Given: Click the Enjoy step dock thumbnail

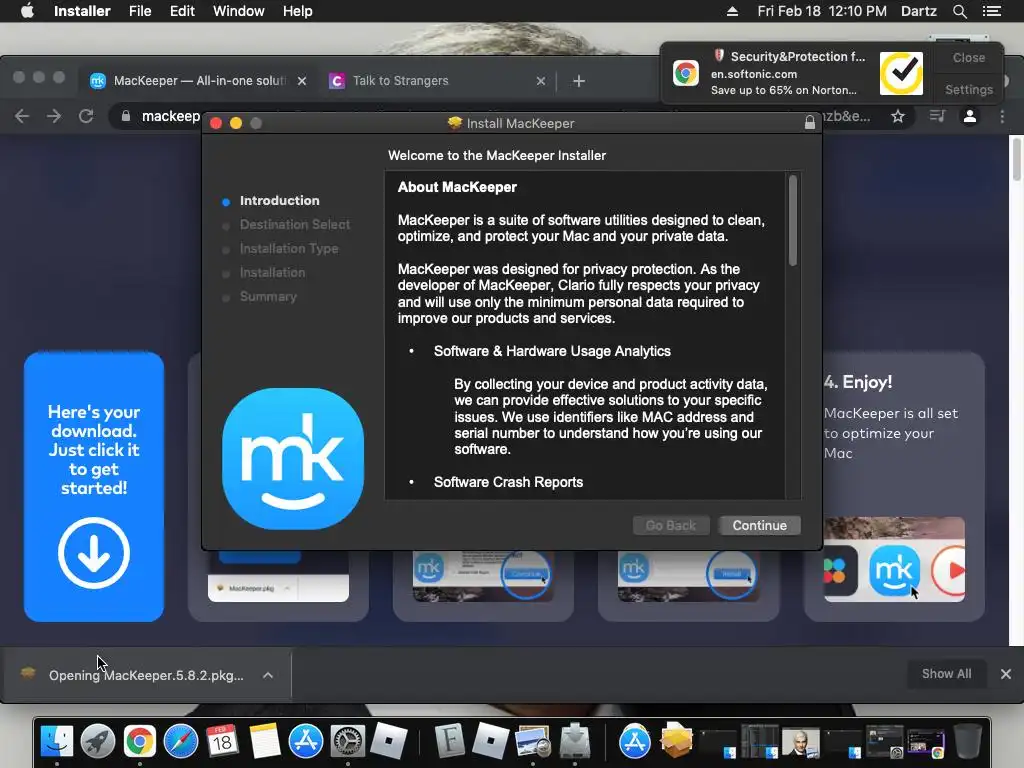Looking at the screenshot, I should pos(894,560).
